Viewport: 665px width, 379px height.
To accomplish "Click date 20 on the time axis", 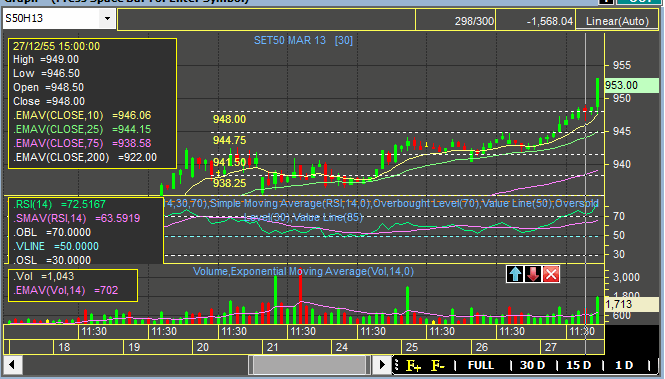I will [x=203, y=347].
